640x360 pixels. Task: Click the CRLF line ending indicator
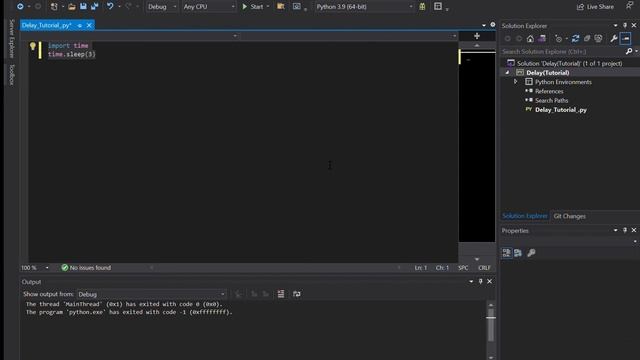pos(484,268)
